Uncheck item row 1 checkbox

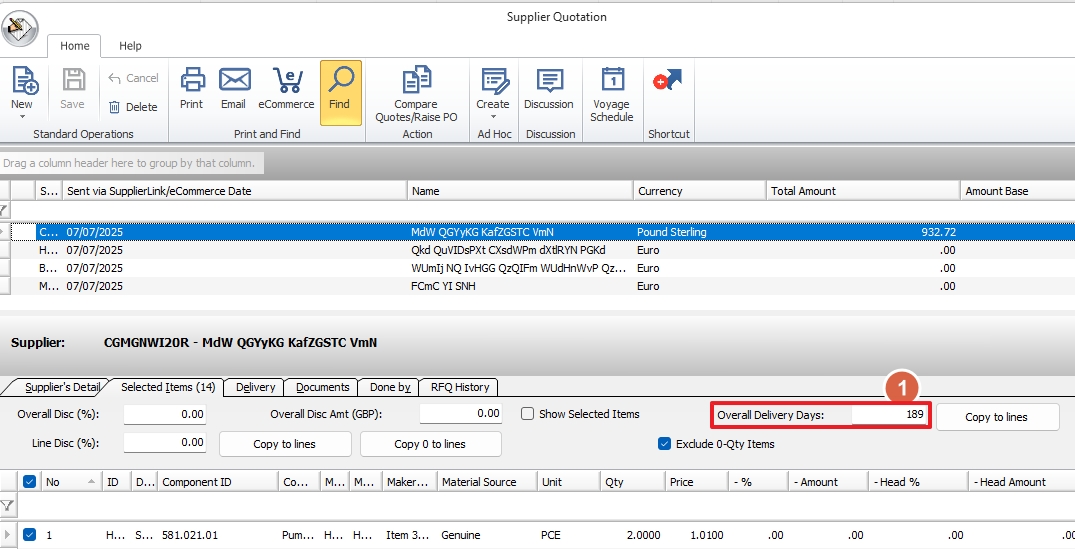29,535
